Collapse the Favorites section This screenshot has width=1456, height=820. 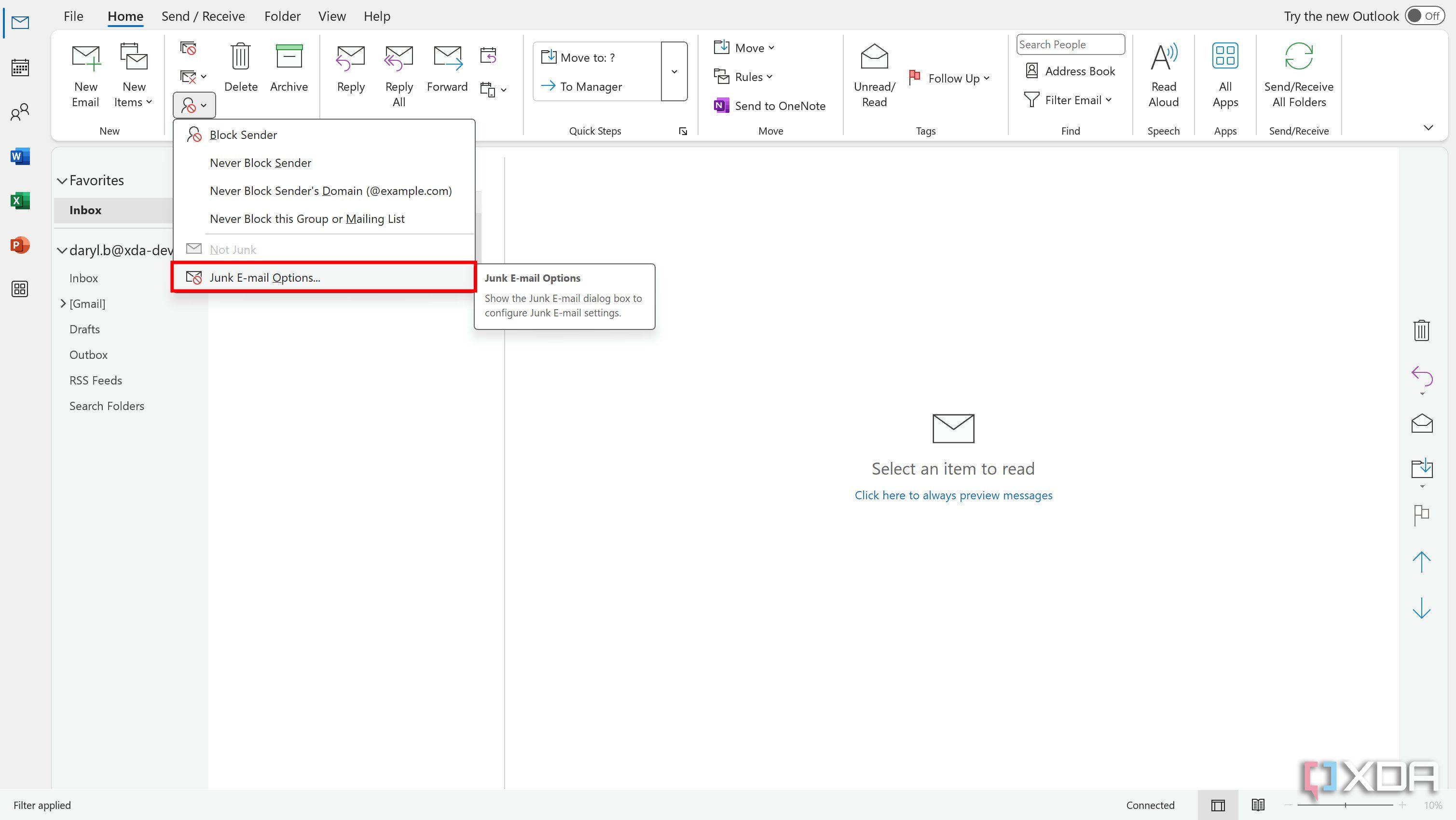coord(62,181)
